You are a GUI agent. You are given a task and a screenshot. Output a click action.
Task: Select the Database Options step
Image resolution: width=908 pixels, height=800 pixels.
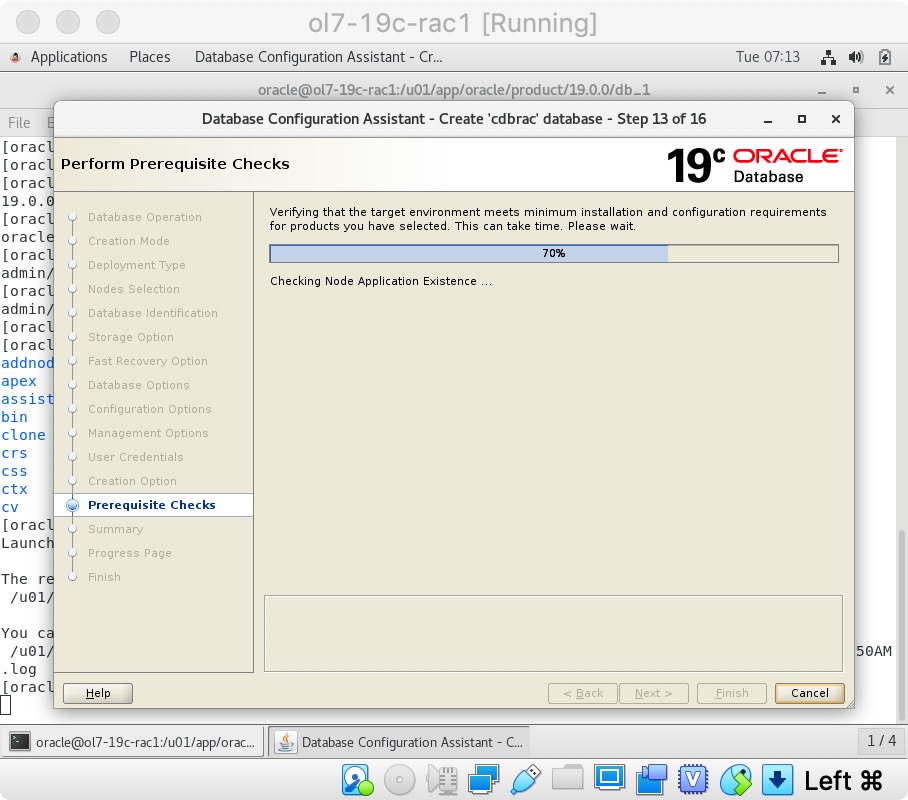click(138, 385)
